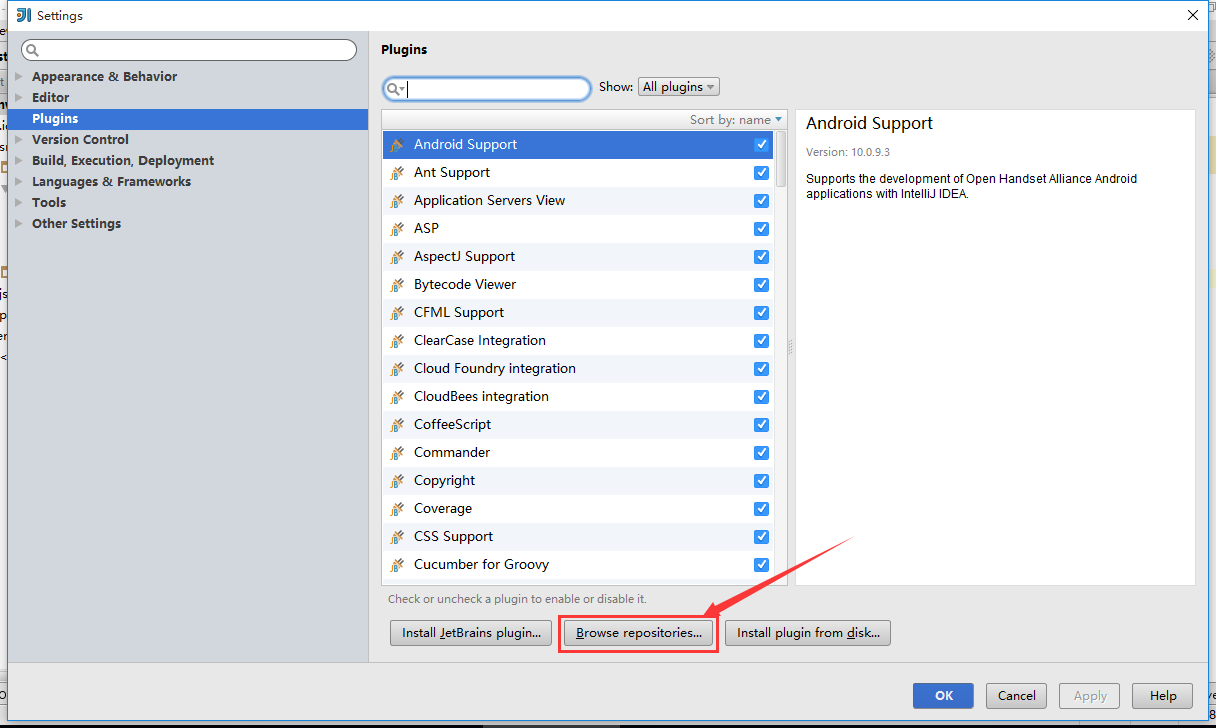The image size is (1216, 728).
Task: Click the Bytecode Viewer plugin icon
Action: pyautogui.click(x=397, y=285)
